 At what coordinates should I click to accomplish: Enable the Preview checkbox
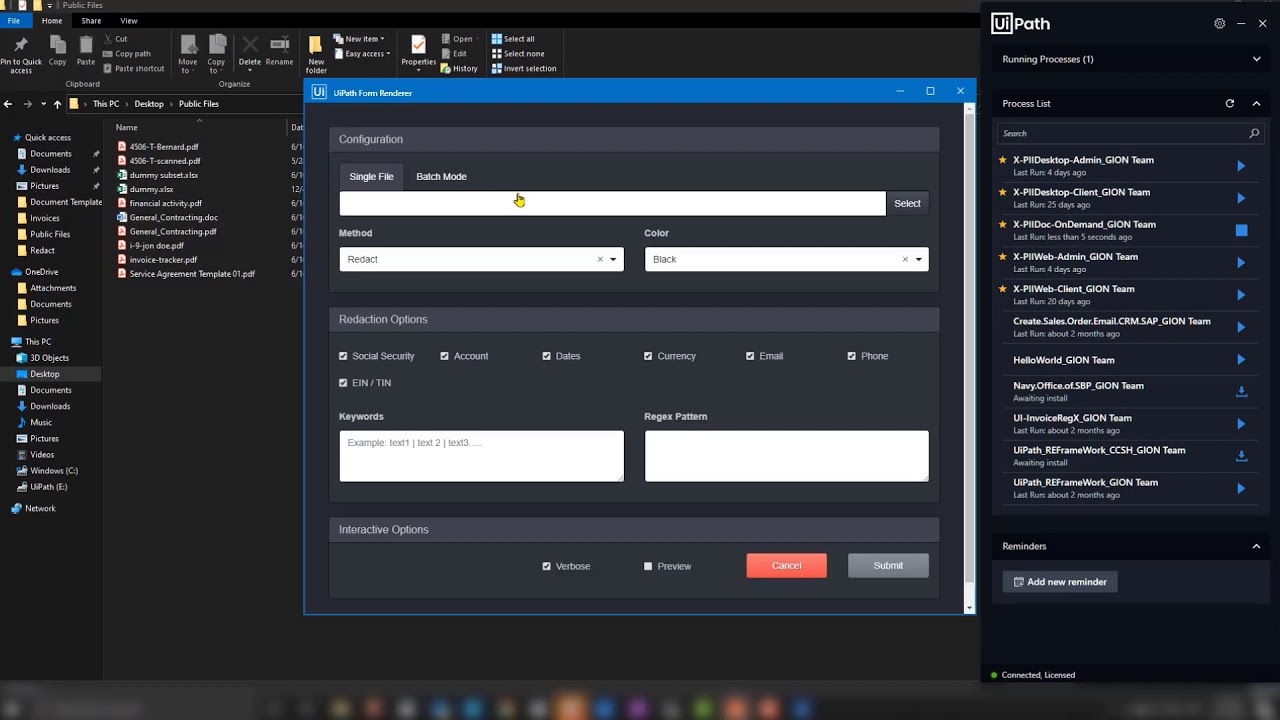pyautogui.click(x=648, y=566)
